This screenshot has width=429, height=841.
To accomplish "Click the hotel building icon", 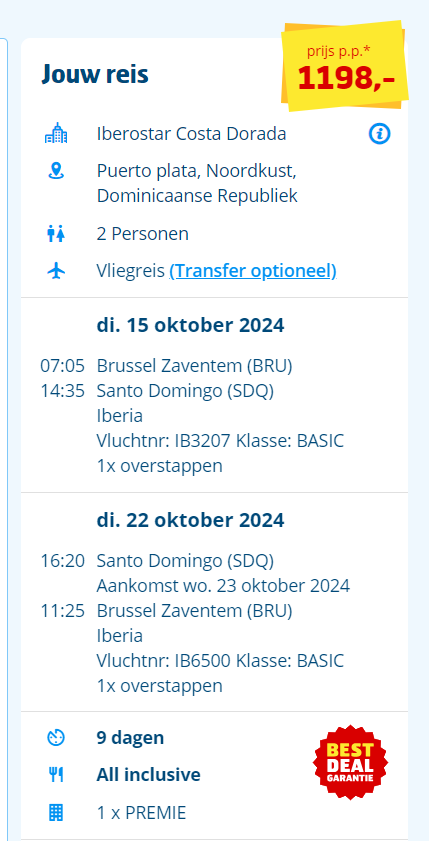I will (56, 134).
